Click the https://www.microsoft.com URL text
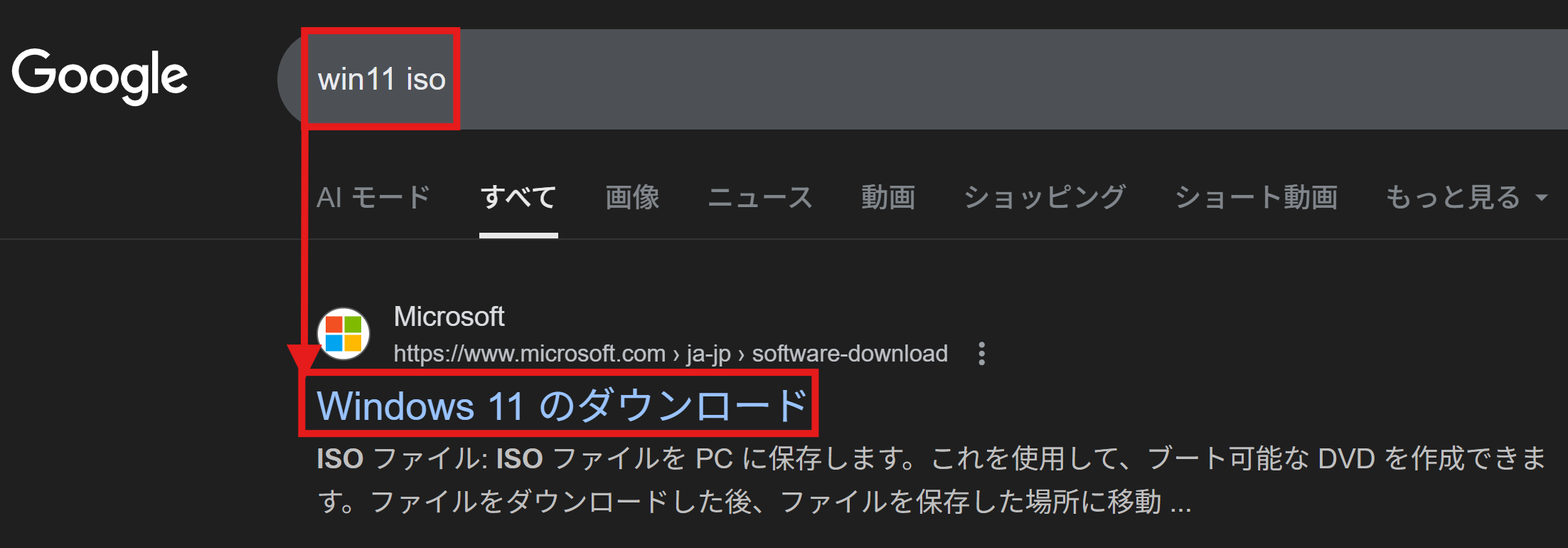Image resolution: width=1568 pixels, height=548 pixels. coord(529,354)
